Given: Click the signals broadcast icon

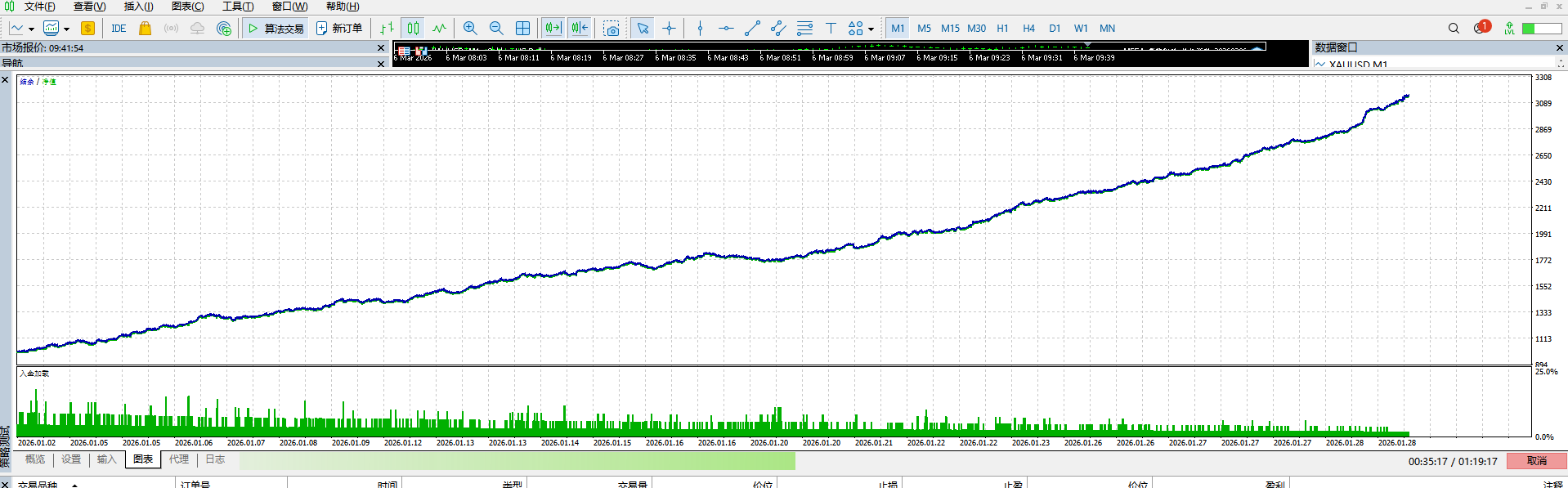Looking at the screenshot, I should pos(171,29).
